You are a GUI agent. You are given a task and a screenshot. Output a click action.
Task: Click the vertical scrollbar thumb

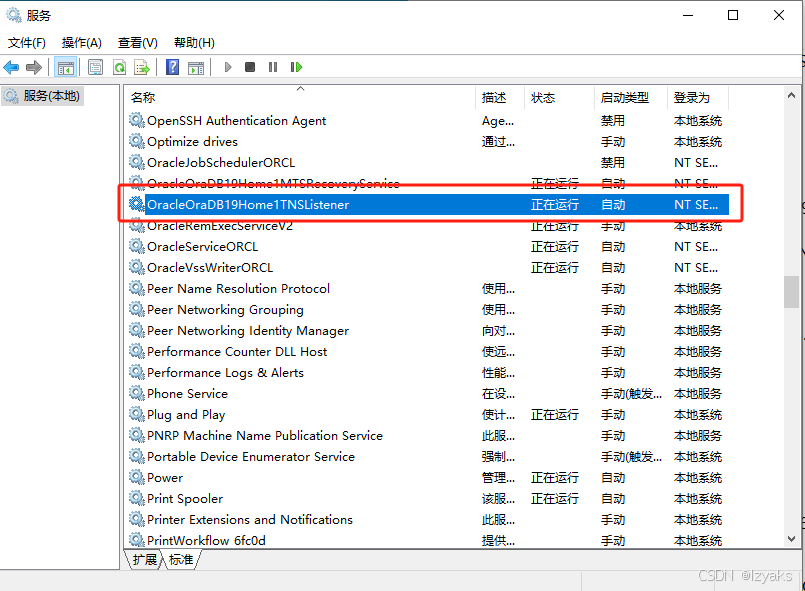tap(791, 292)
